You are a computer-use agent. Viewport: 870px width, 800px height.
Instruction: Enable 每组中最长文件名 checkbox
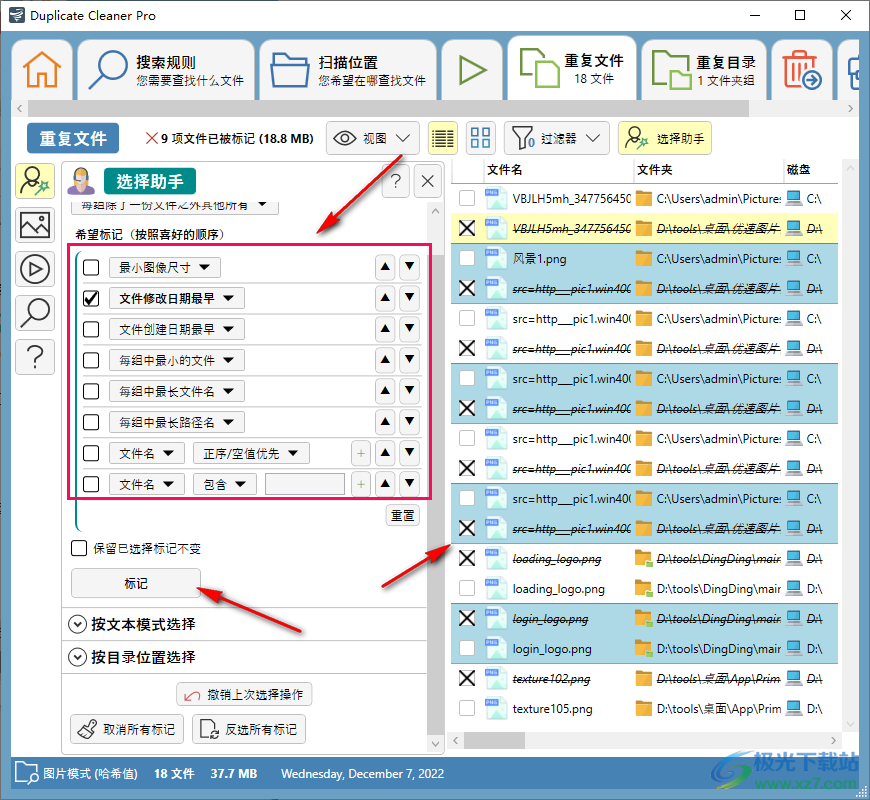[91, 392]
